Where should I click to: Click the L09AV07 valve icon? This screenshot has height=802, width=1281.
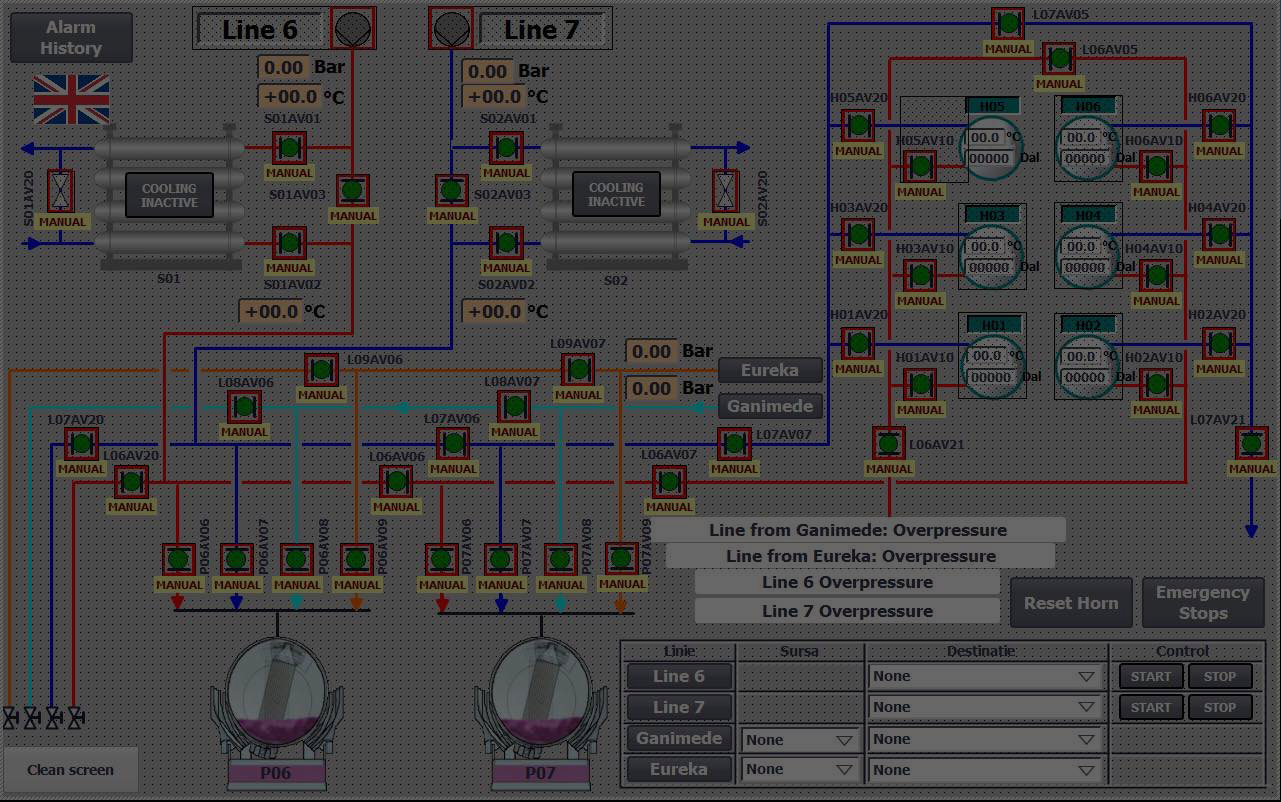tap(578, 370)
